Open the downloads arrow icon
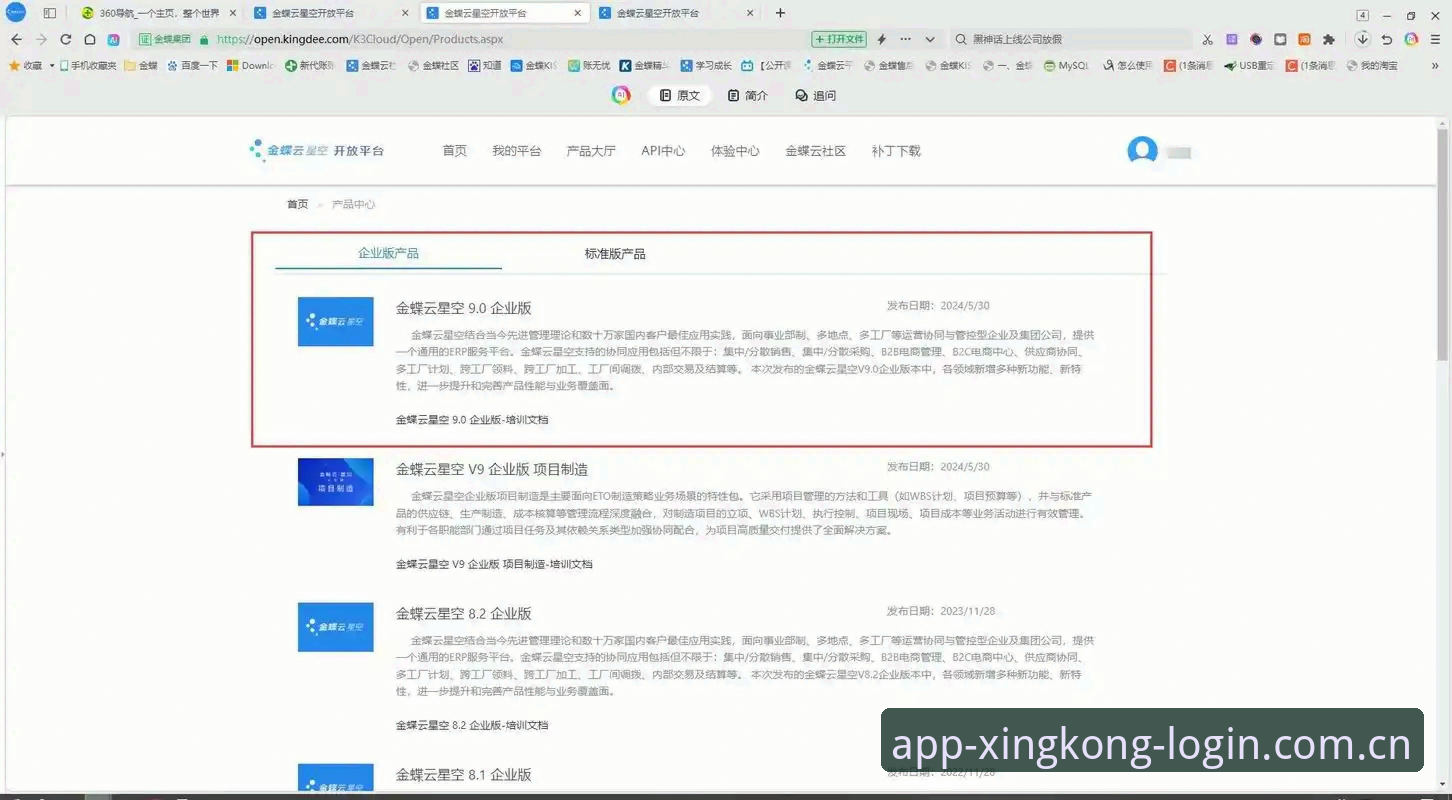 (x=1362, y=39)
